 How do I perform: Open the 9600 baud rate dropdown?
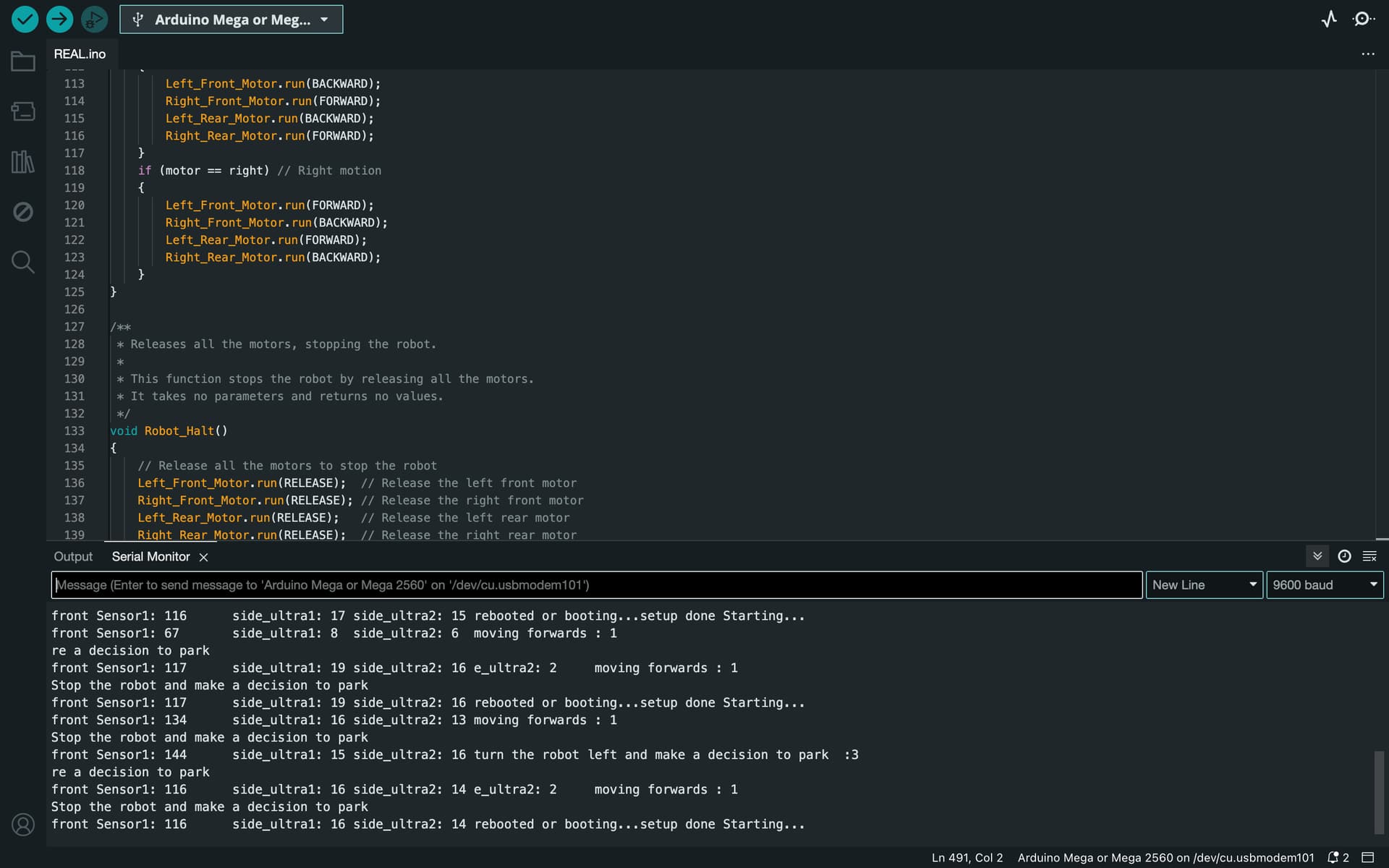[x=1324, y=585]
